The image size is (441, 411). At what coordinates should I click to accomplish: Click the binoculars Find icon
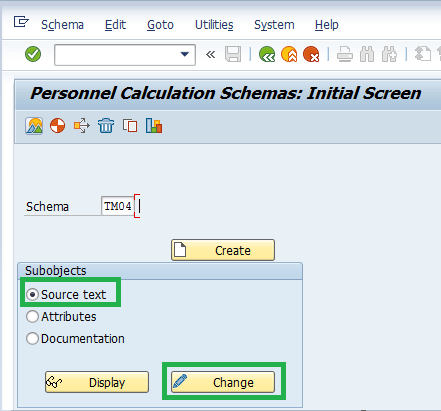click(x=367, y=54)
